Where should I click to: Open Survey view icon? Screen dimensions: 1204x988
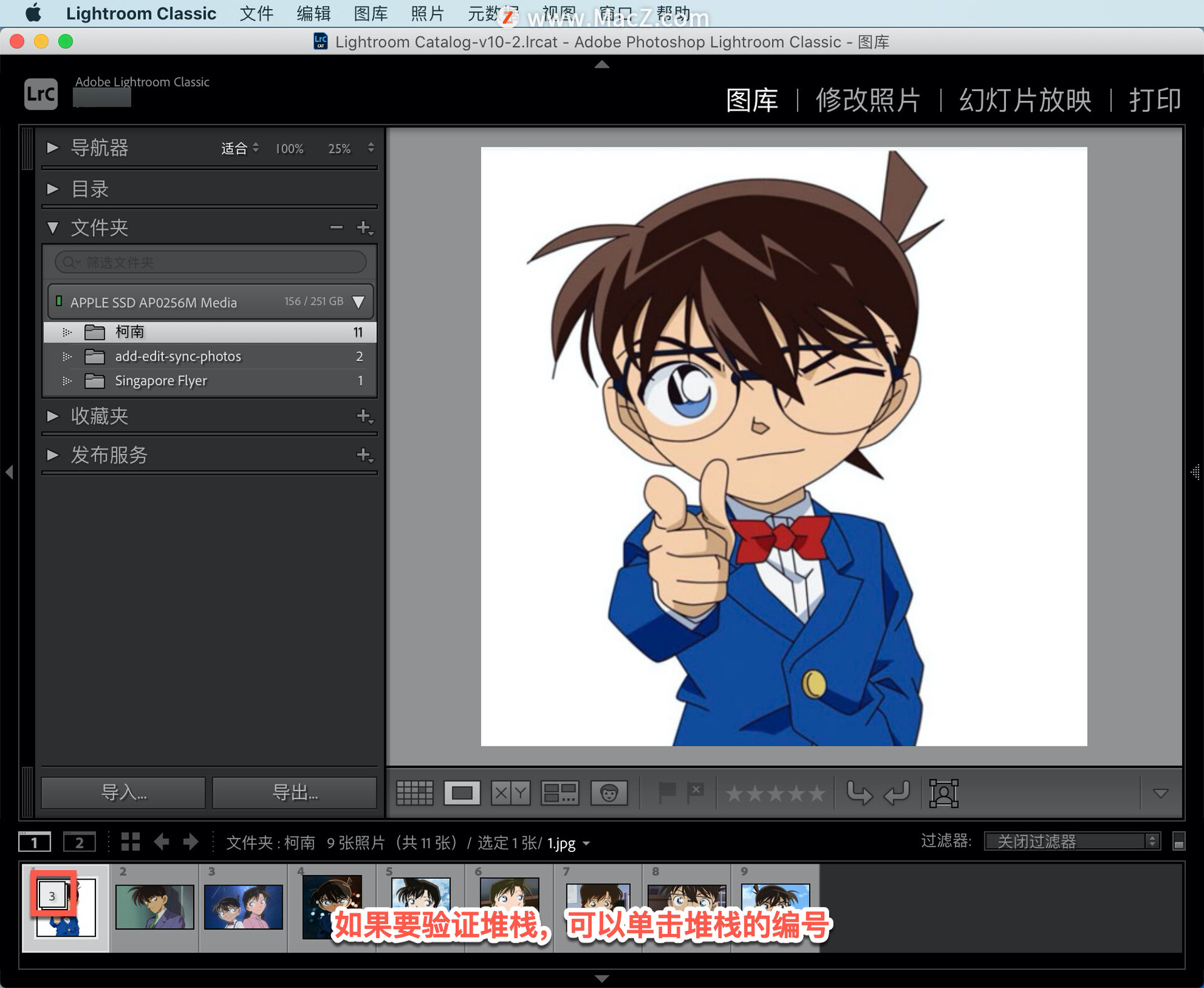[x=559, y=794]
